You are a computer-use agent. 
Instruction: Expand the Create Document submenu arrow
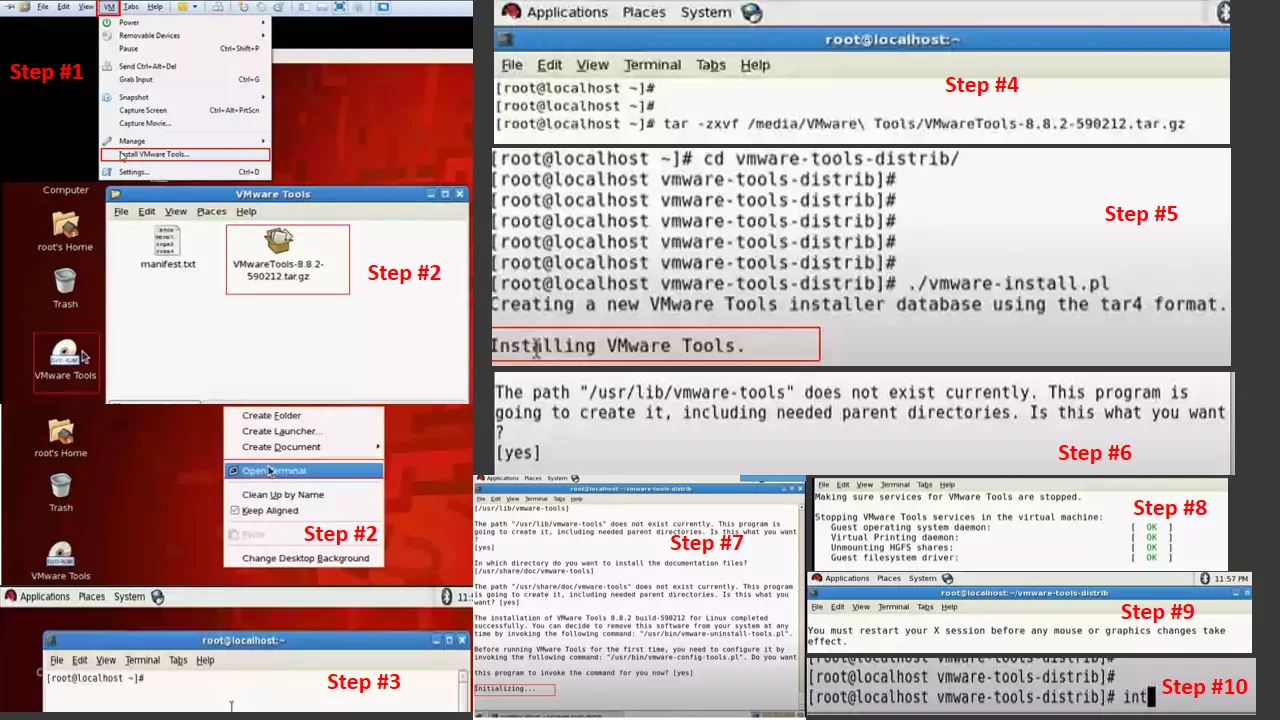click(x=378, y=447)
